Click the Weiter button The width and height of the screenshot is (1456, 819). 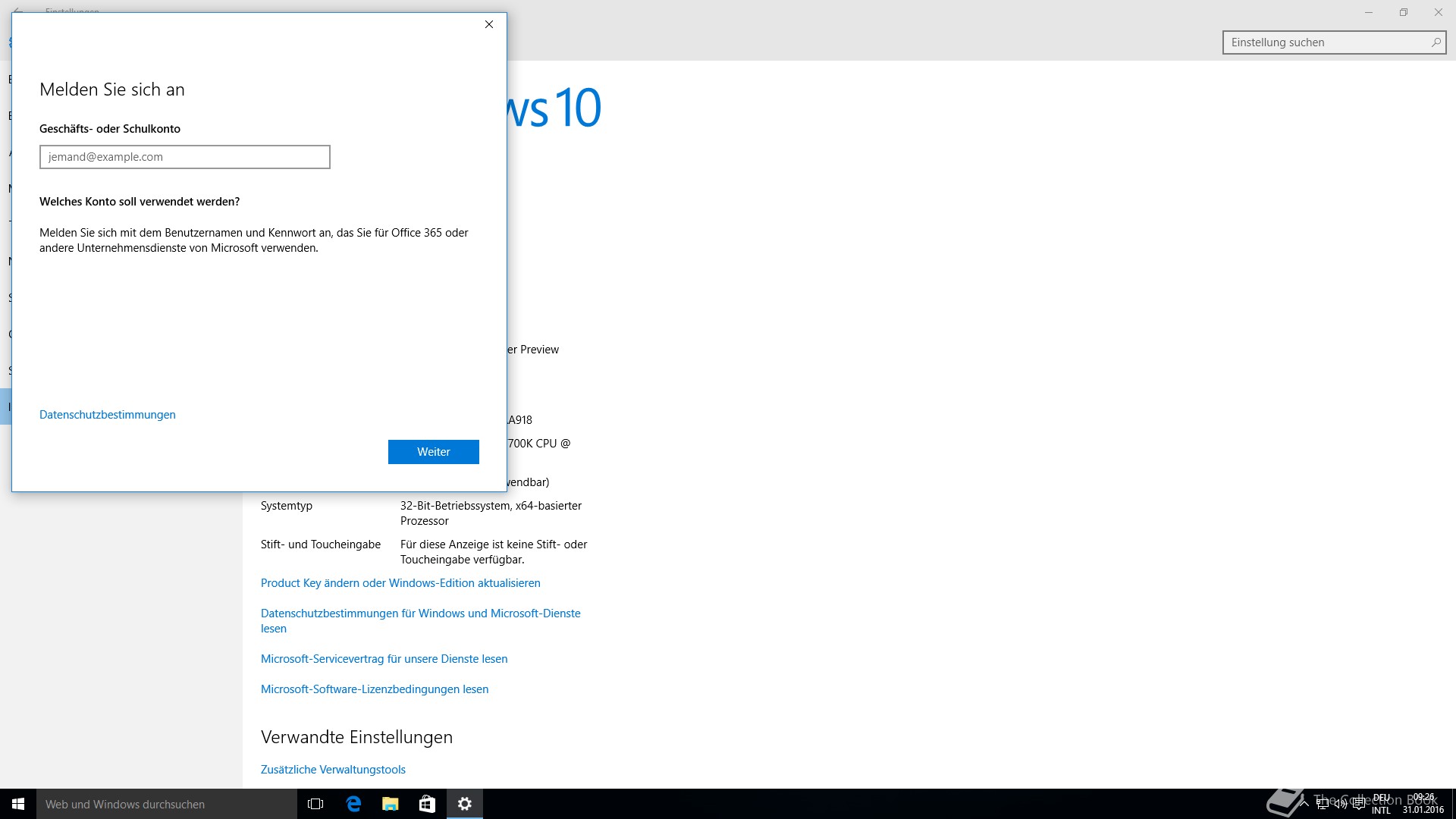(434, 452)
